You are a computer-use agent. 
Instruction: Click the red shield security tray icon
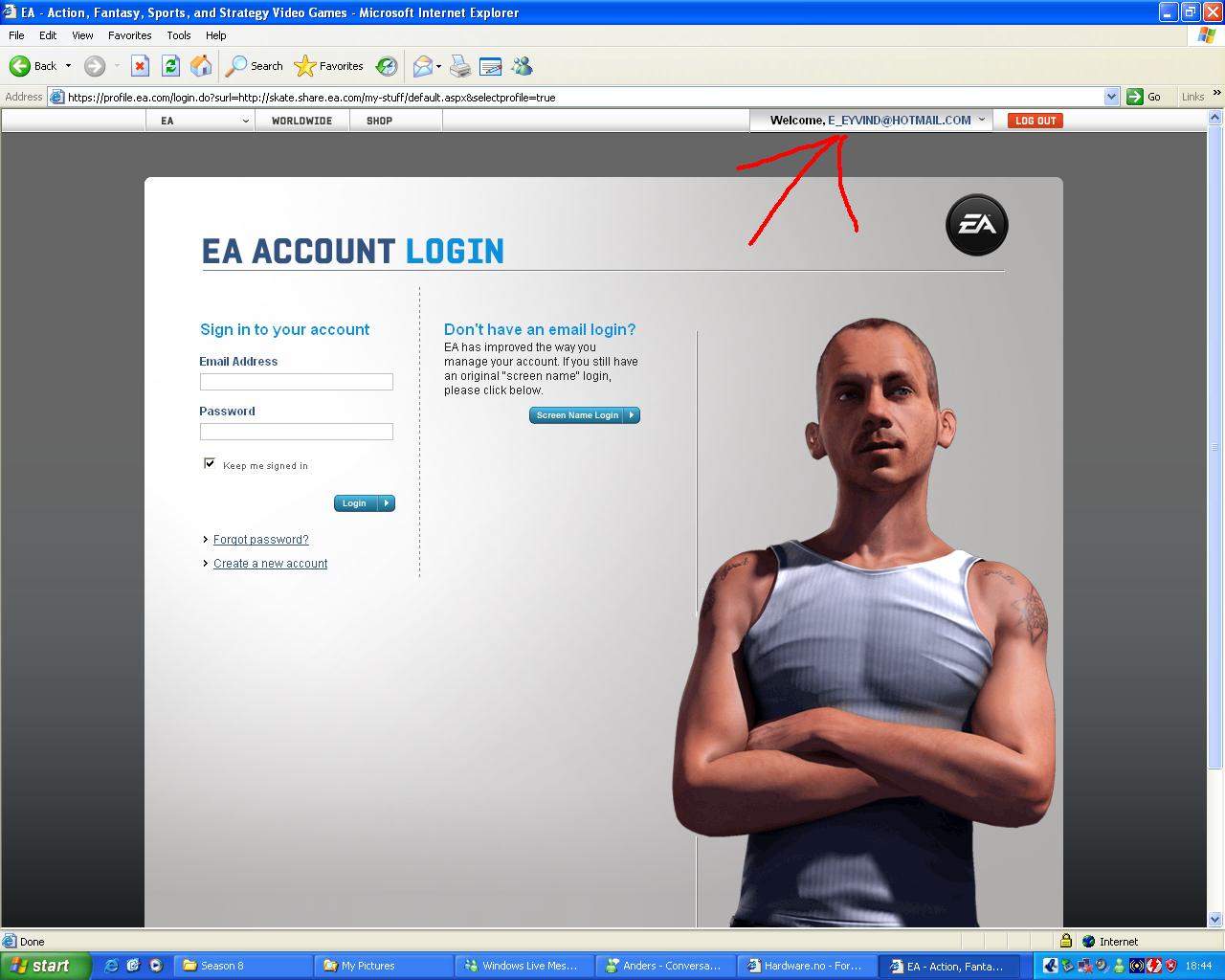[1170, 966]
